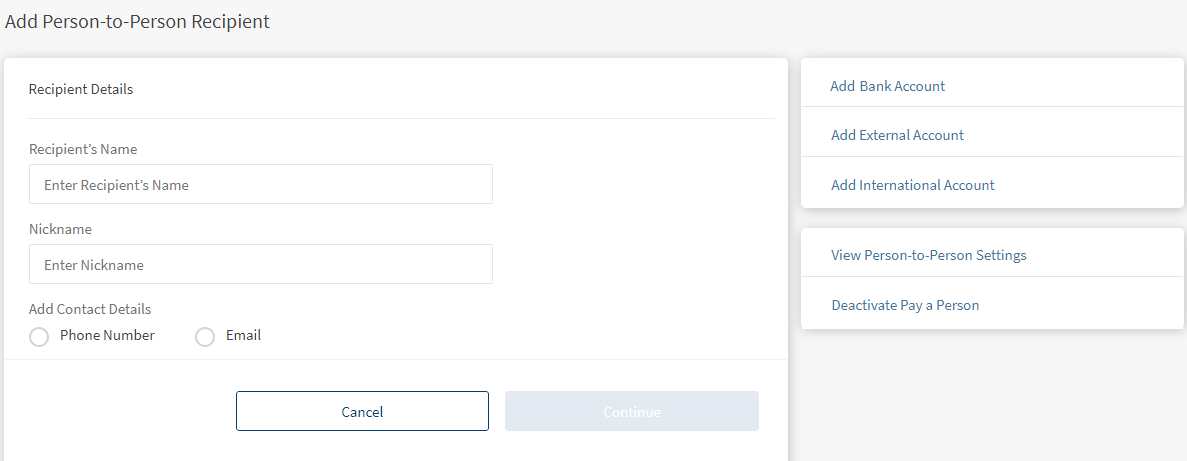Focus the Recipient's Name input field
The height and width of the screenshot is (461, 1187).
tap(260, 184)
